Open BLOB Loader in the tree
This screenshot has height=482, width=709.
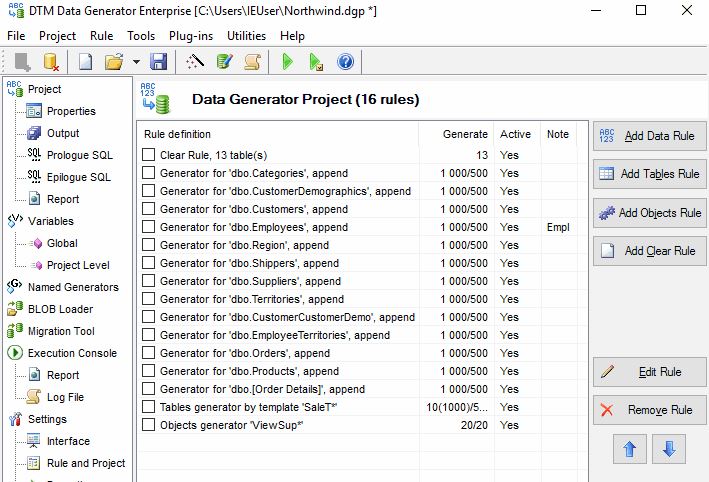(61, 309)
